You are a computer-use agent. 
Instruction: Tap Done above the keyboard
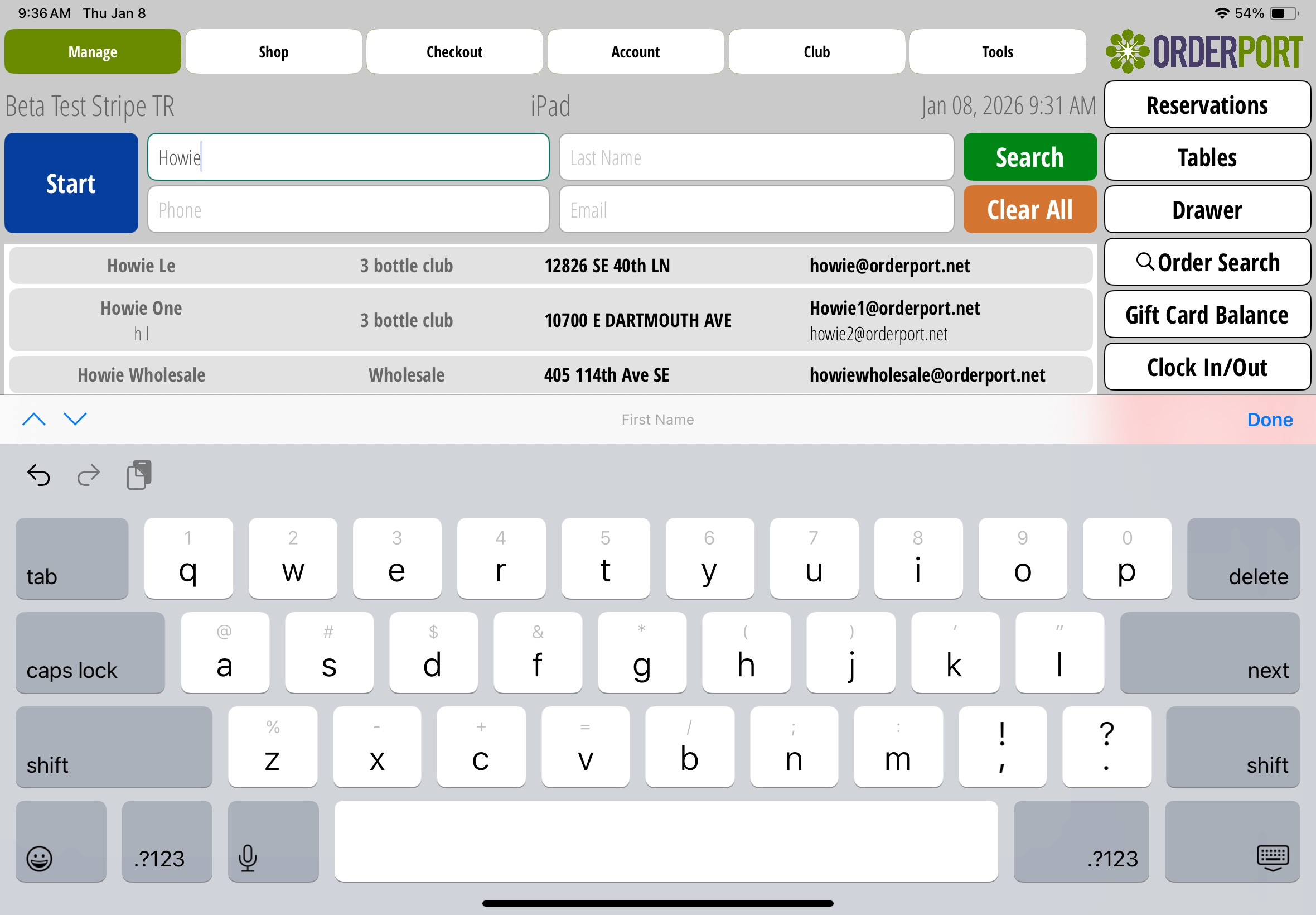tap(1269, 420)
